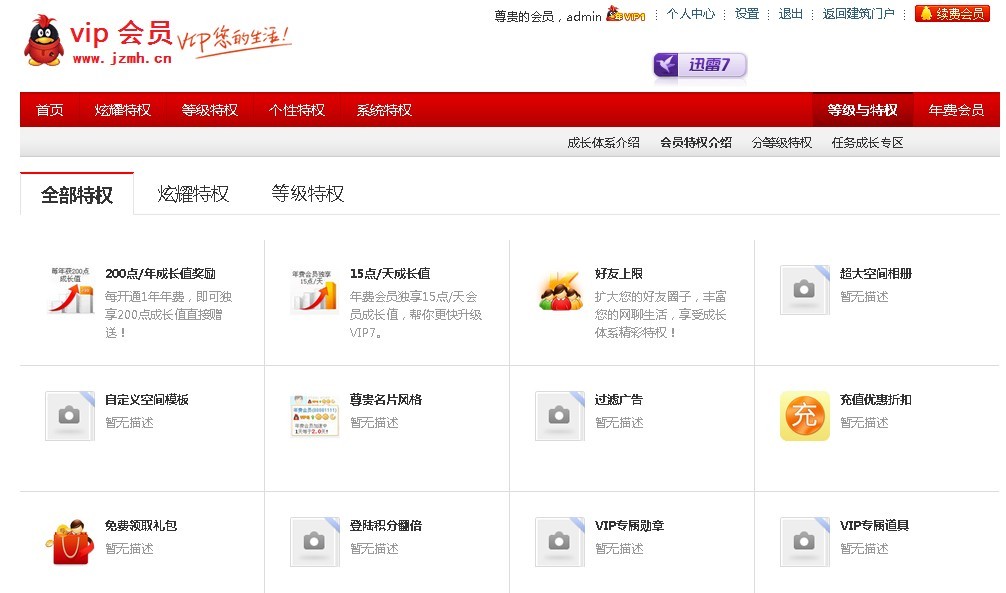Click the 200点/年成长值奖励 chart icon

tap(71, 291)
